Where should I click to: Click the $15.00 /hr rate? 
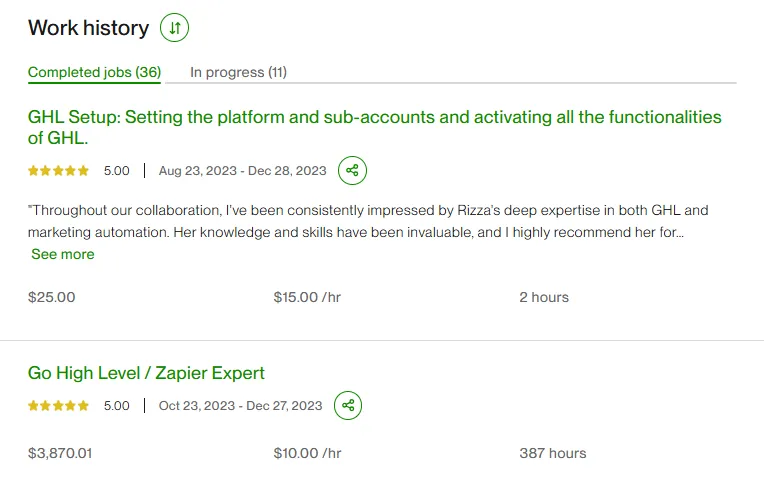click(x=307, y=297)
